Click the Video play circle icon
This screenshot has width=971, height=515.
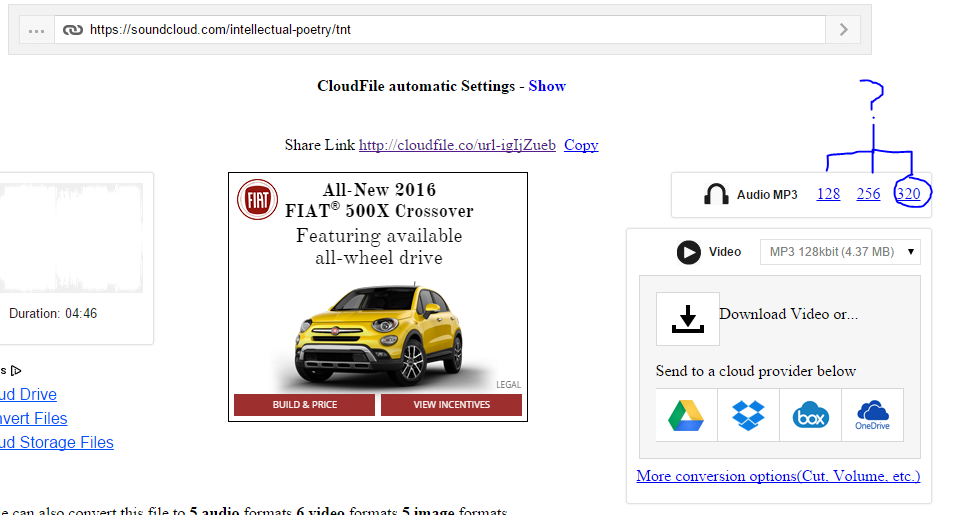[689, 252]
